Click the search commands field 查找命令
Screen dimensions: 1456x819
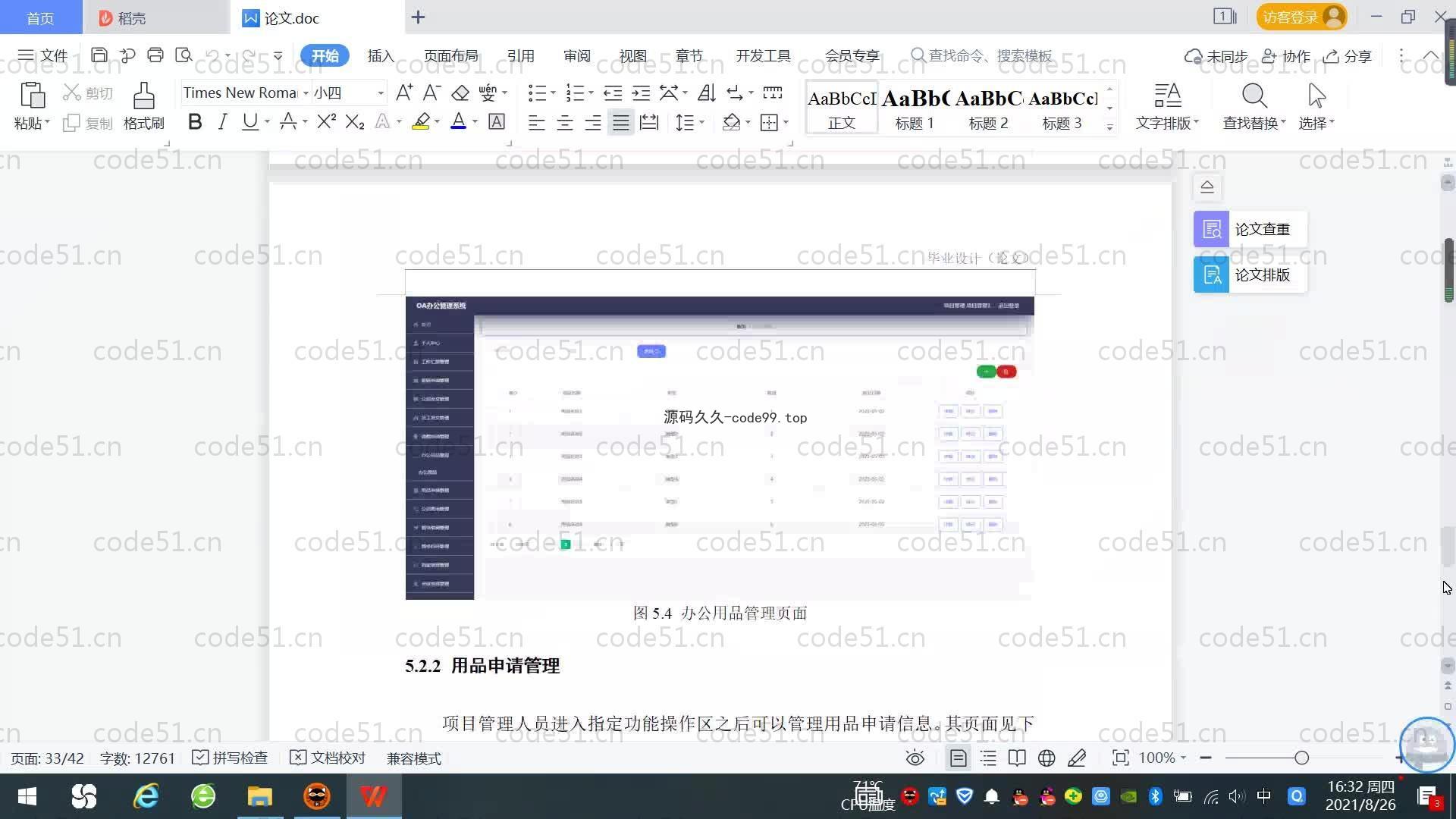(982, 55)
